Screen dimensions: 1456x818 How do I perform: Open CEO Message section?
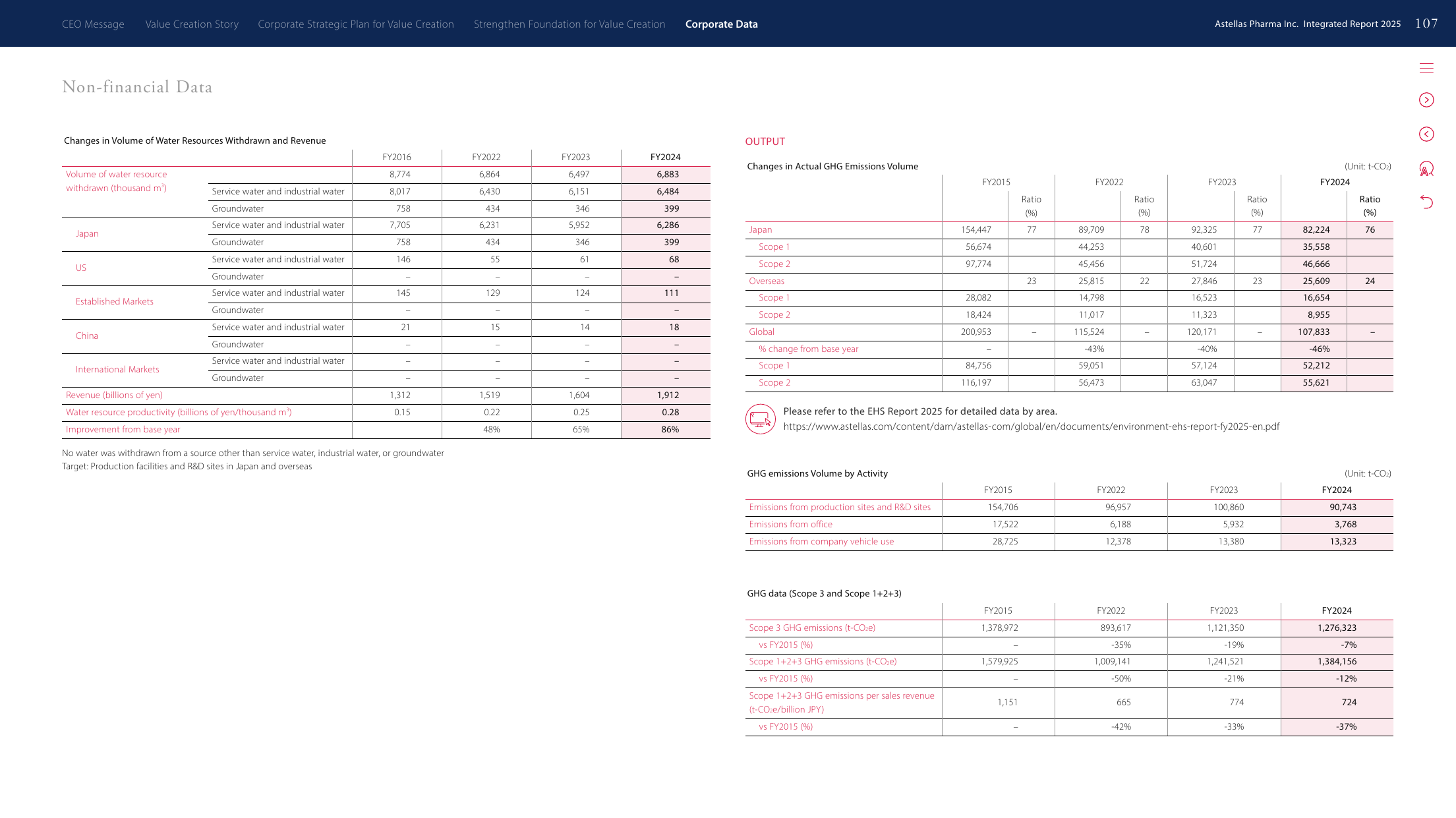pos(93,24)
